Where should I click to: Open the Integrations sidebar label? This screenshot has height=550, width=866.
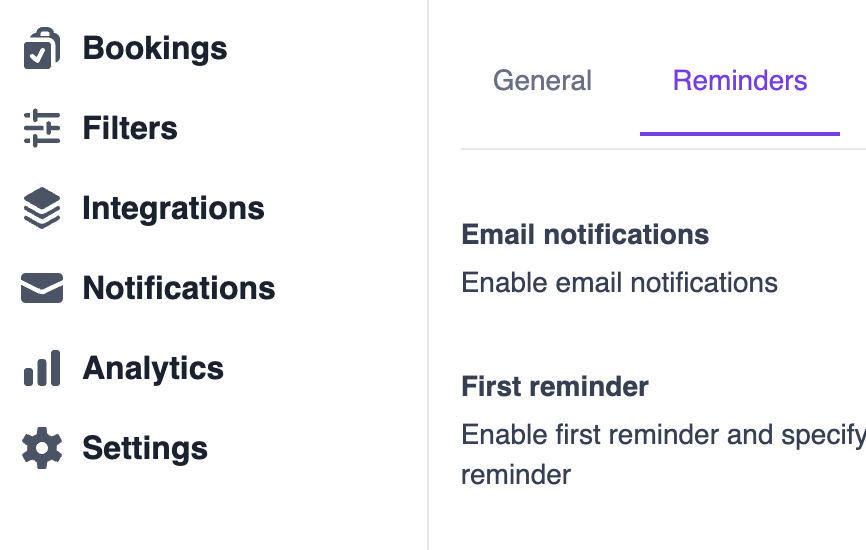pos(173,208)
